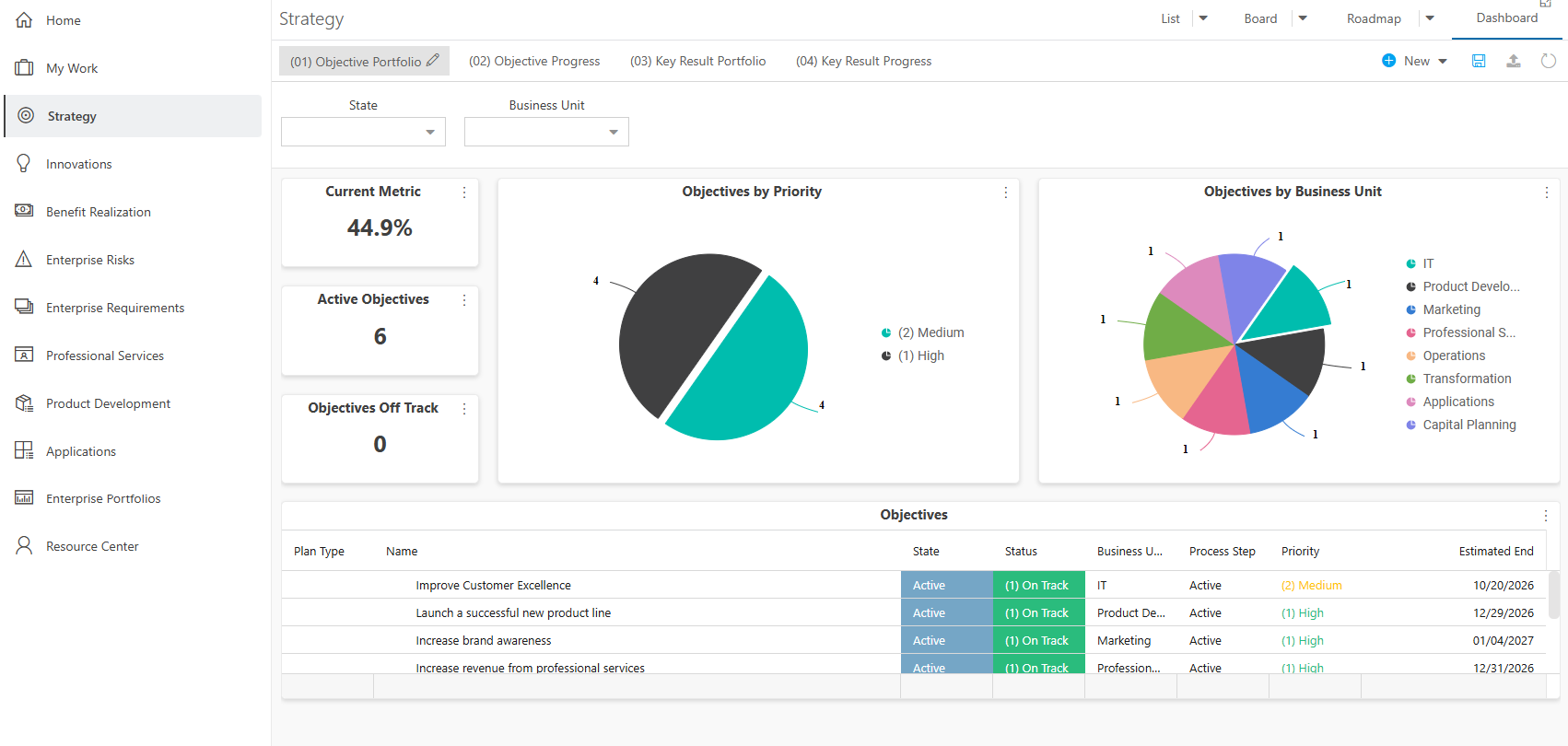Open Objectives Off Track widget options
Screen dimensions: 1568x746
[x=464, y=409]
